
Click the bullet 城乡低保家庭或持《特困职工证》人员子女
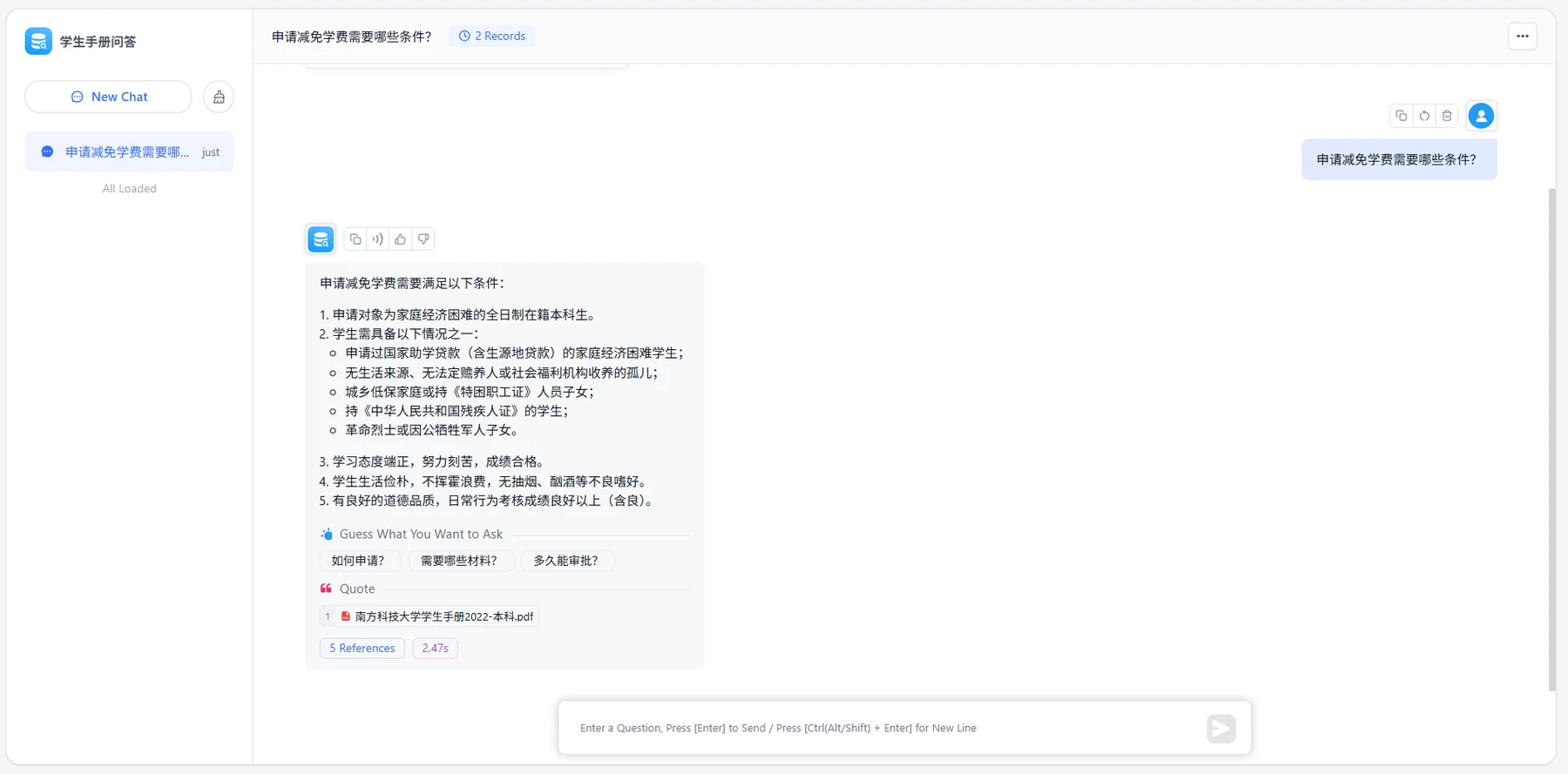[470, 392]
